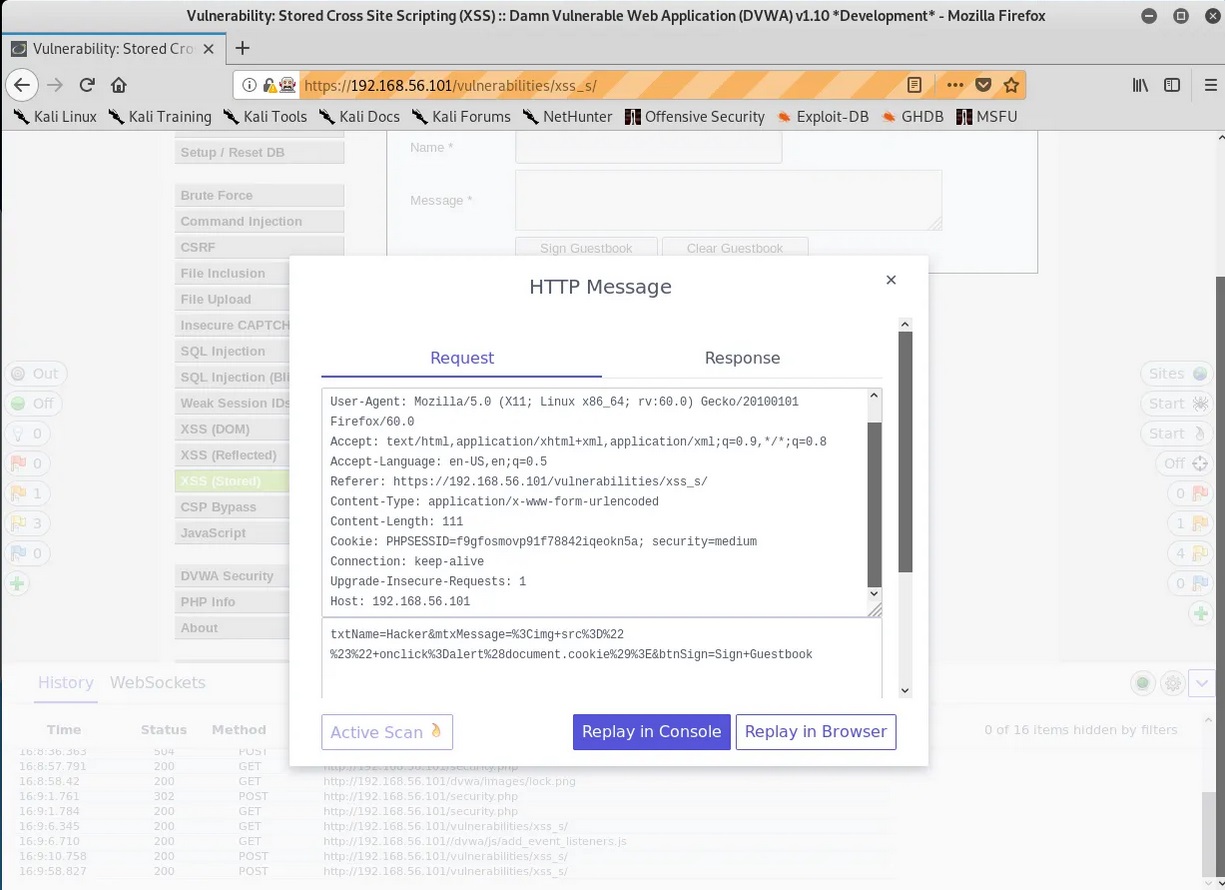Open the Offensive Security bookmark
Screen dimensions: 1225x890
695,116
